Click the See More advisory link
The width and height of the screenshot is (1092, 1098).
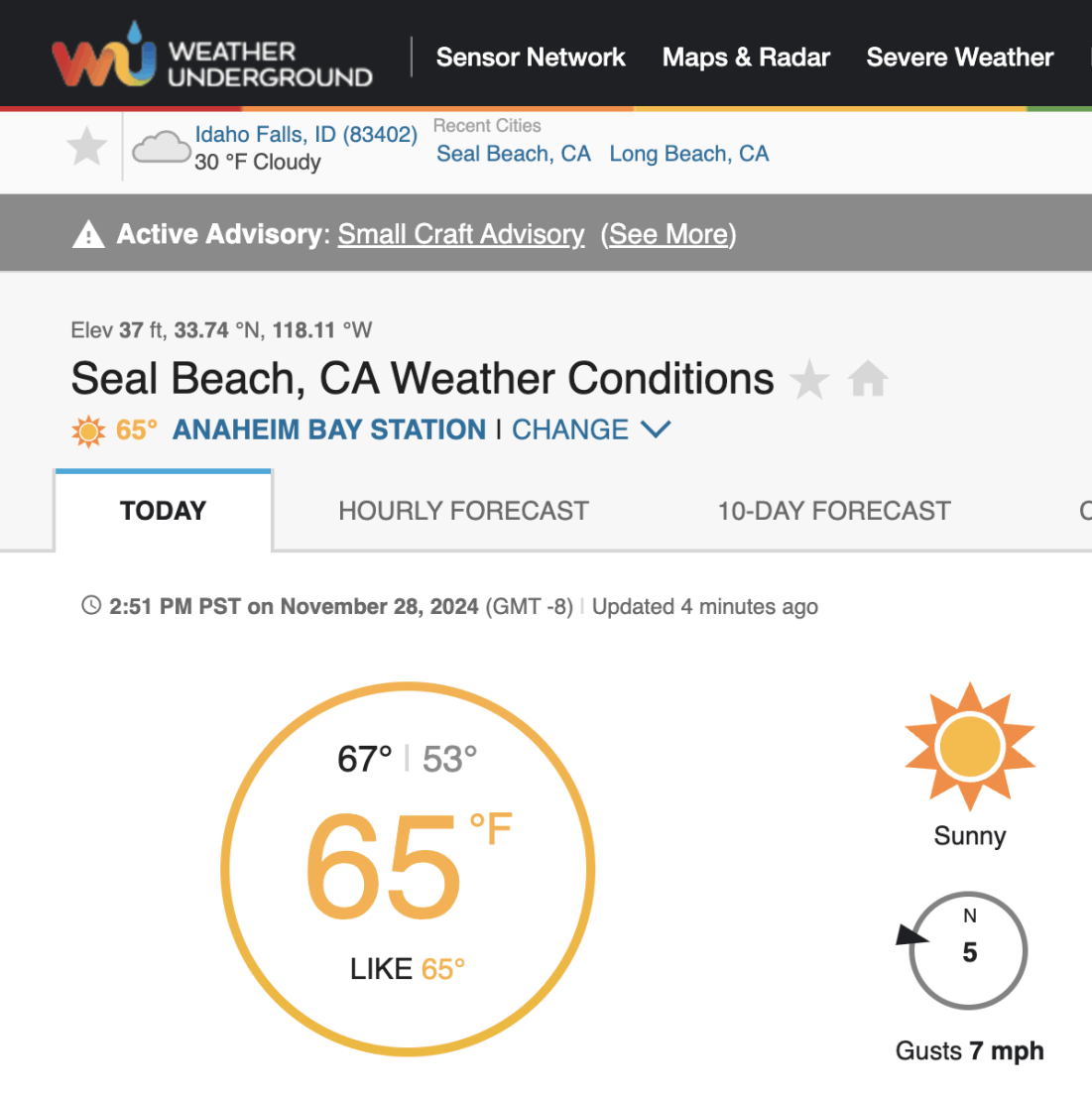pyautogui.click(x=668, y=234)
